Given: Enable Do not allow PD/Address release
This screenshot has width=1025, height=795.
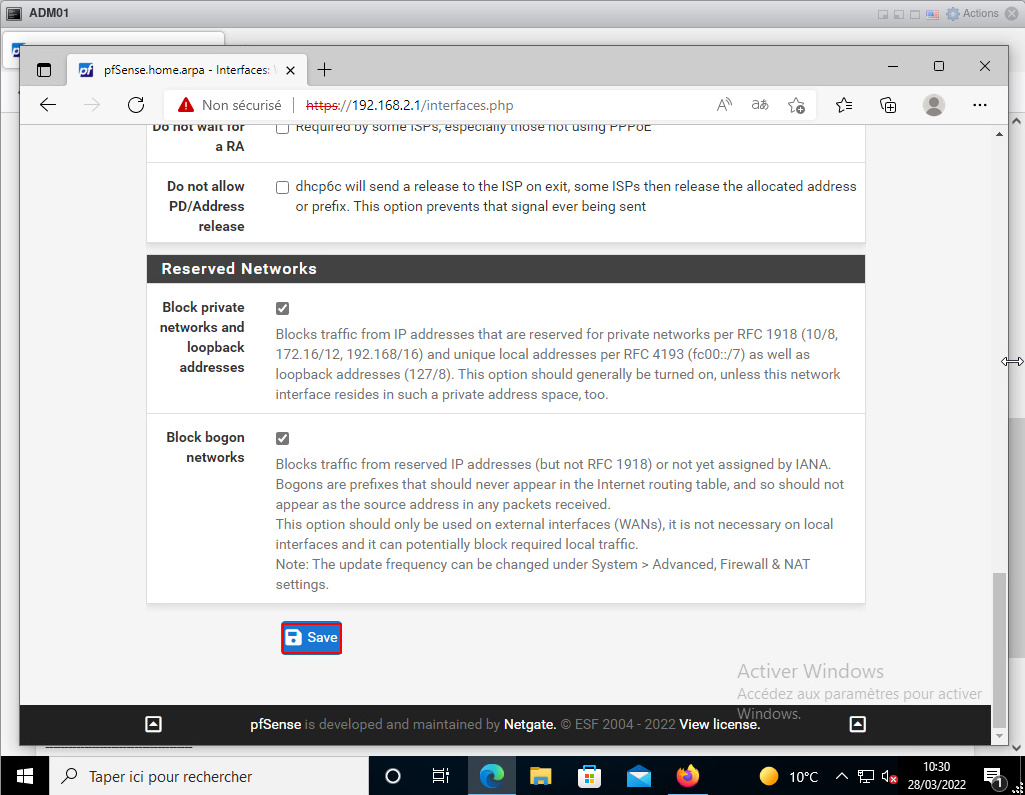Looking at the screenshot, I should [283, 187].
